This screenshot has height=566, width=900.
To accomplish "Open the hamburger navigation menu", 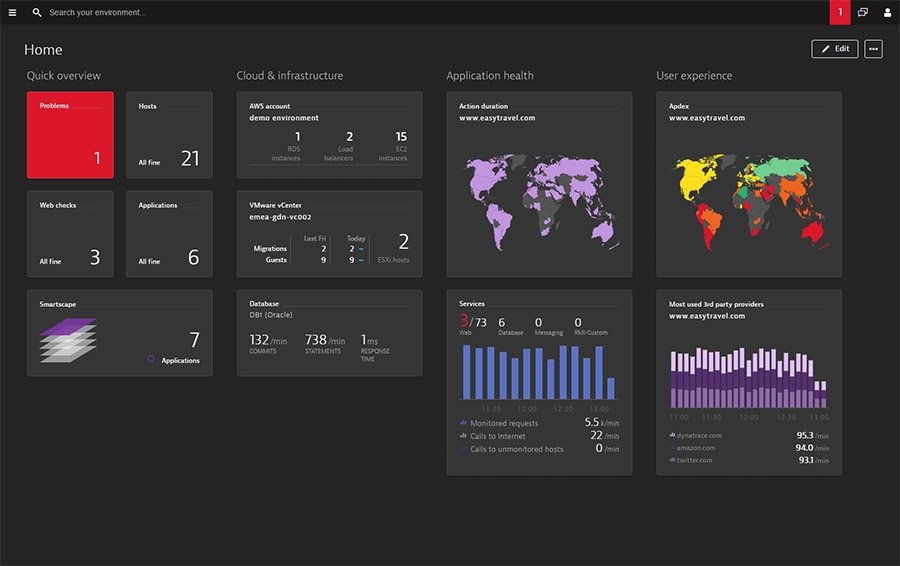I will point(12,12).
